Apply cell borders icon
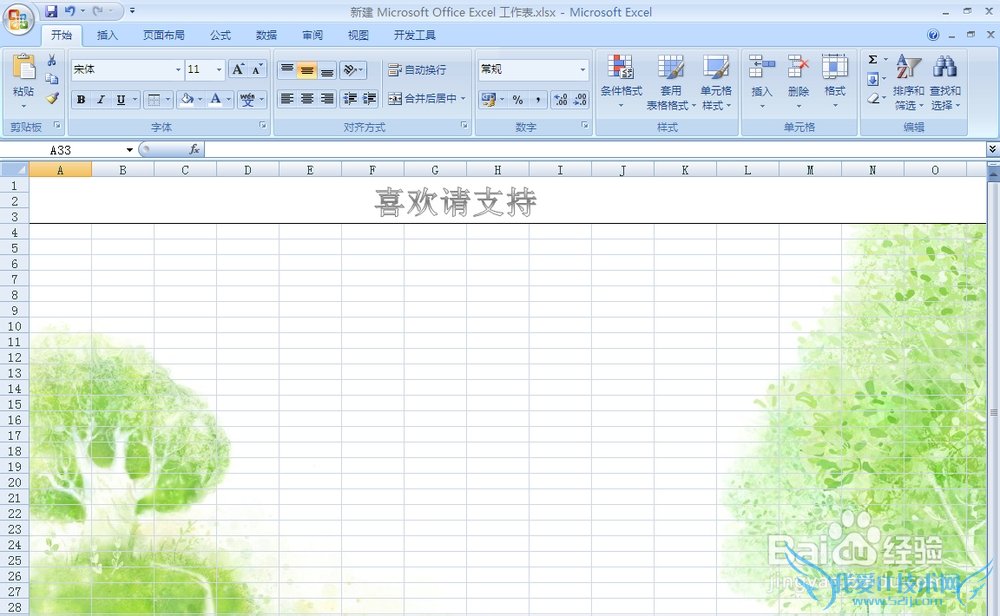 pos(154,99)
